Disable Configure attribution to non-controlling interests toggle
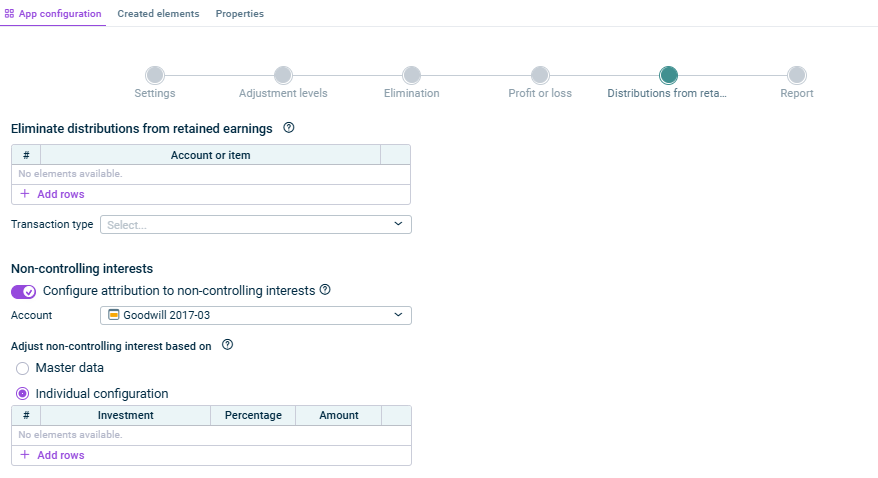The width and height of the screenshot is (878, 478). click(x=23, y=292)
